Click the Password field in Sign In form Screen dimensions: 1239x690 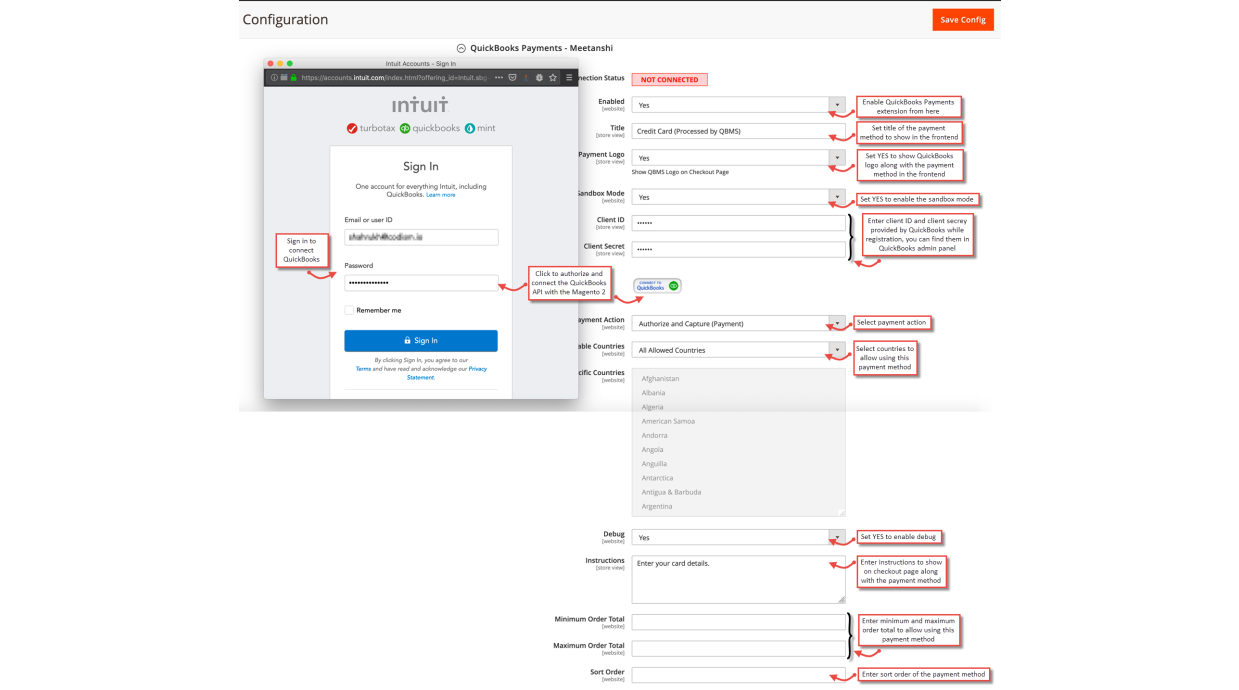[421, 283]
